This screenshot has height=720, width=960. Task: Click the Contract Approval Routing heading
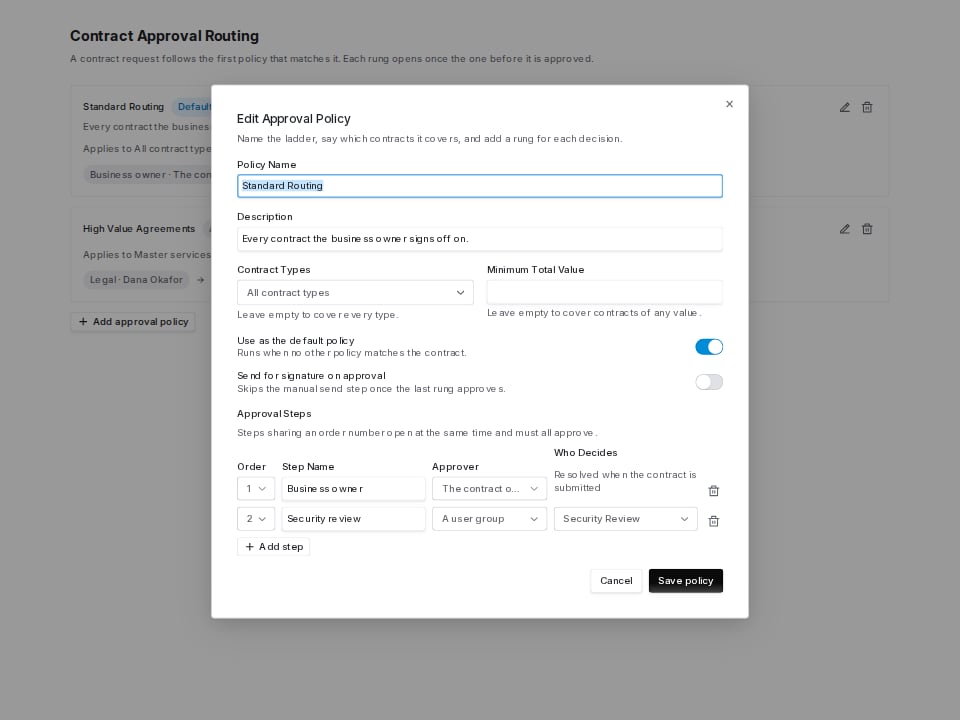[165, 36]
